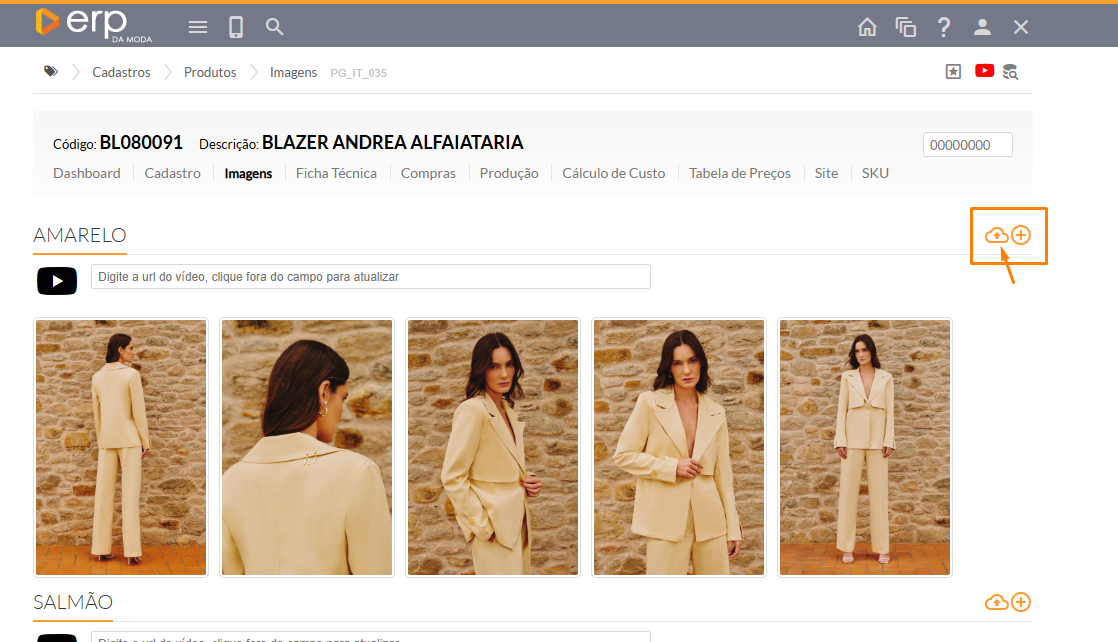Open the Tabela de Preços tab
The width and height of the screenshot is (1118, 642).
[739, 173]
